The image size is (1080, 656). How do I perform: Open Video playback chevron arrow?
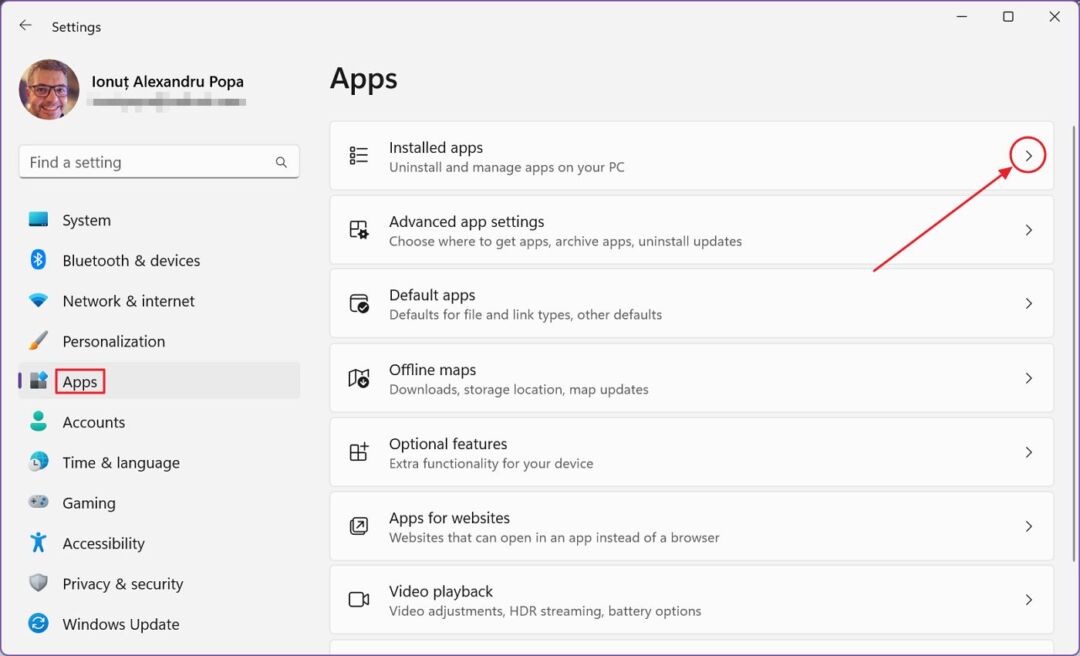click(x=1028, y=599)
